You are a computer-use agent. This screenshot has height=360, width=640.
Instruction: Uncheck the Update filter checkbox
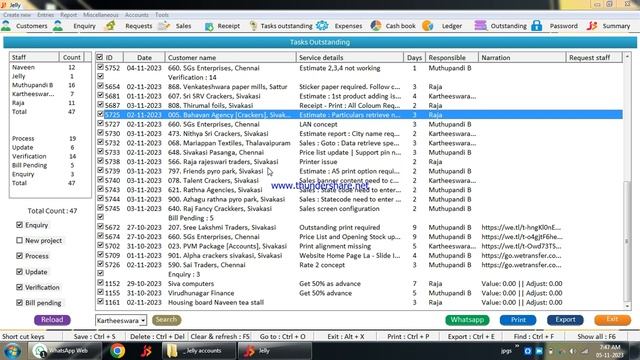[x=19, y=271]
